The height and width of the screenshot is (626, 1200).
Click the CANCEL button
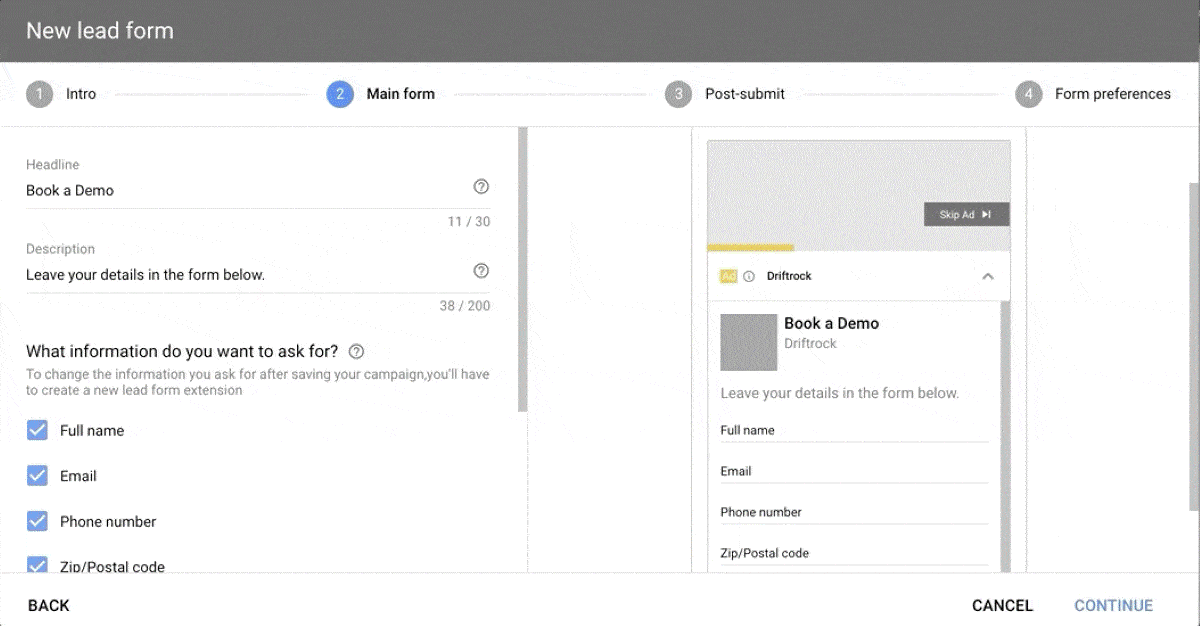[x=1002, y=605]
